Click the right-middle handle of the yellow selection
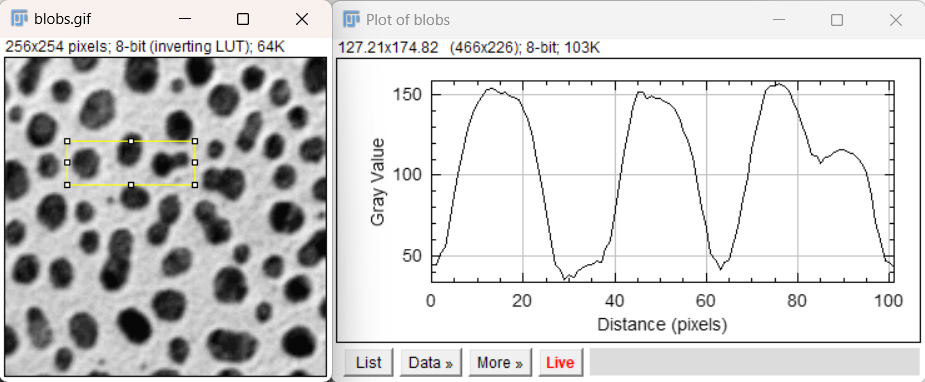Image resolution: width=925 pixels, height=382 pixels. pos(195,163)
